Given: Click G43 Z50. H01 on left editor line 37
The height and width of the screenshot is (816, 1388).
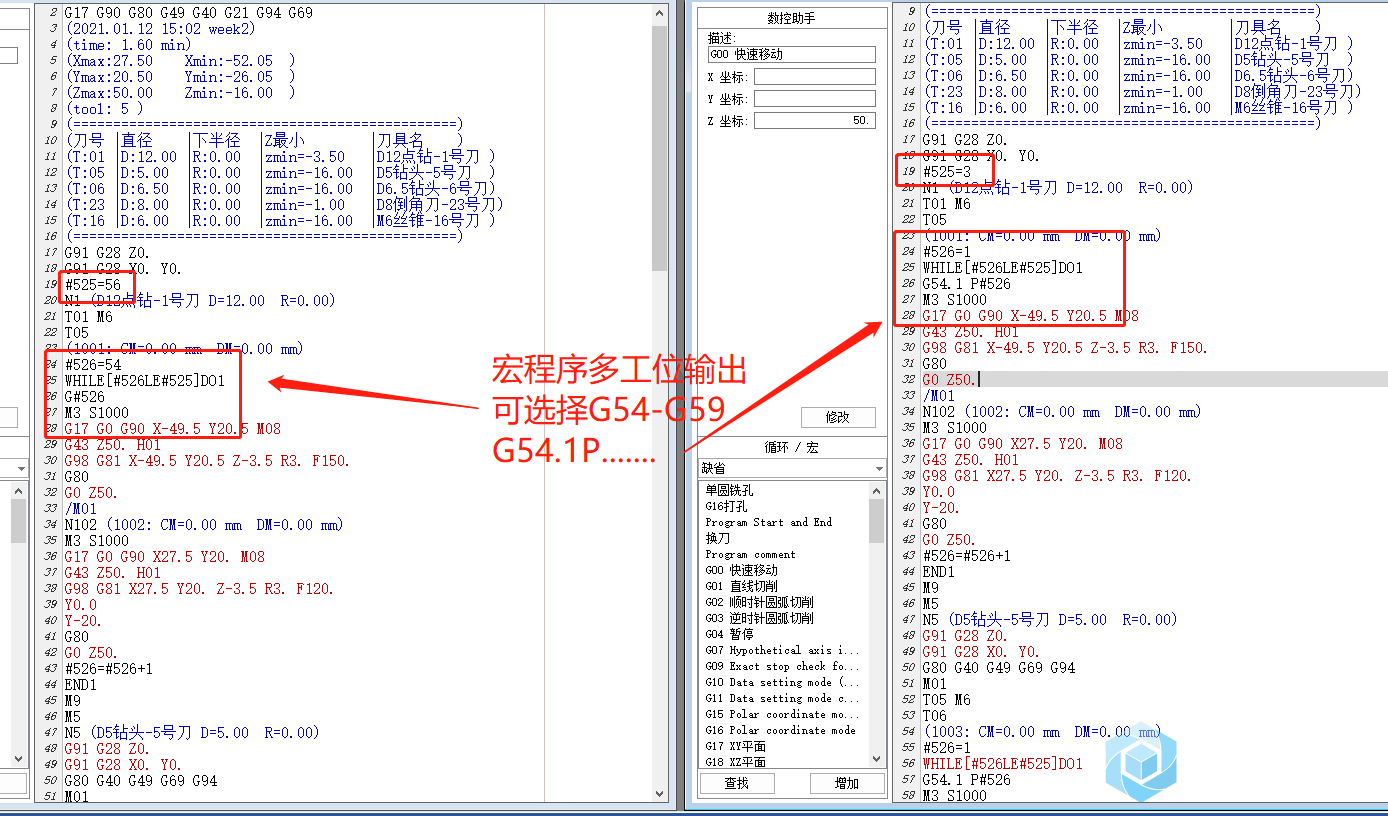Looking at the screenshot, I should coord(112,573).
